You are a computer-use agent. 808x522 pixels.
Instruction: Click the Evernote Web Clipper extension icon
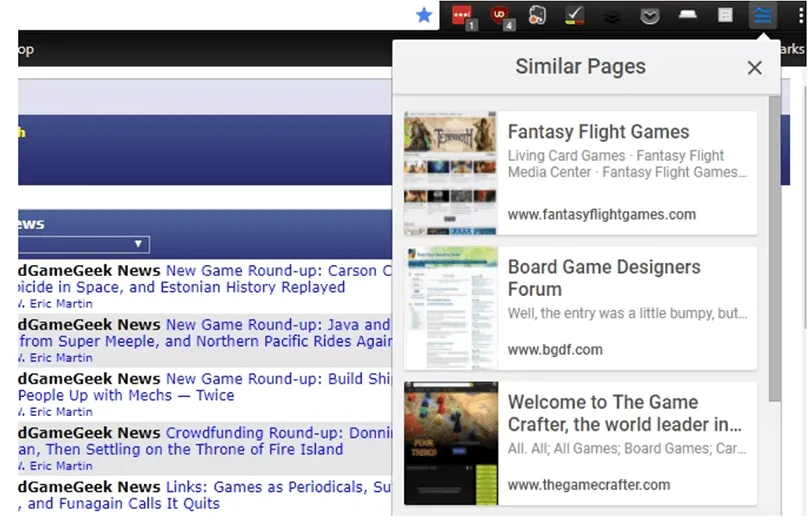(537, 15)
